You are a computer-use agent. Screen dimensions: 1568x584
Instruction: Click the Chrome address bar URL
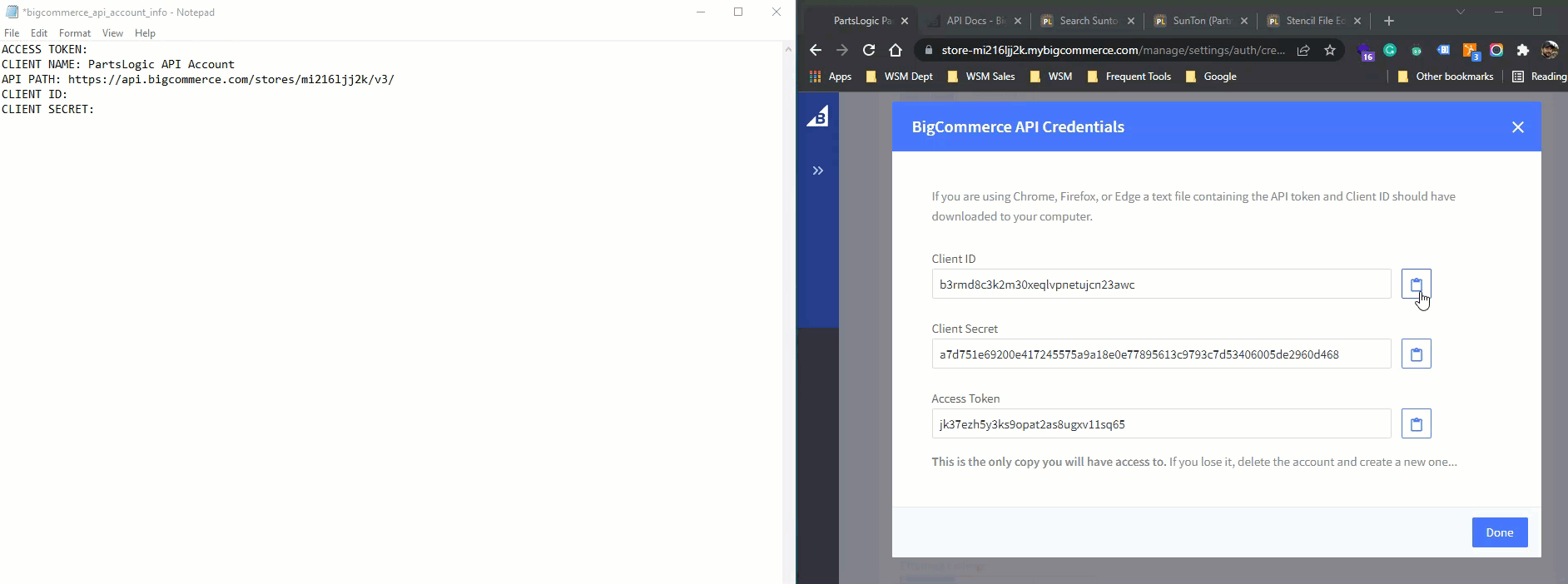pyautogui.click(x=1113, y=50)
